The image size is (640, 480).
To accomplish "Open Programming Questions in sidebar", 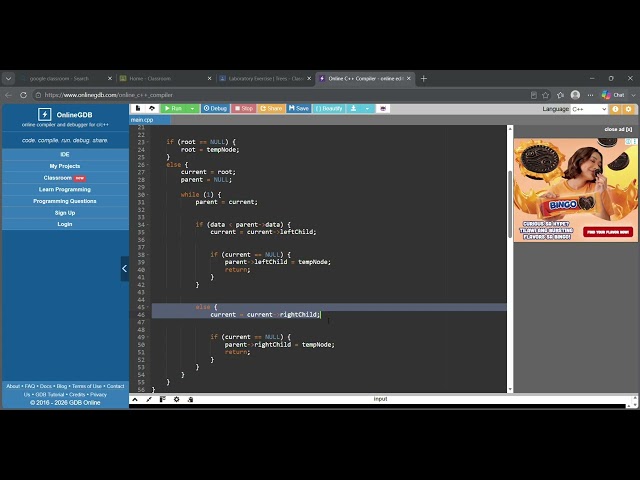I will click(65, 201).
